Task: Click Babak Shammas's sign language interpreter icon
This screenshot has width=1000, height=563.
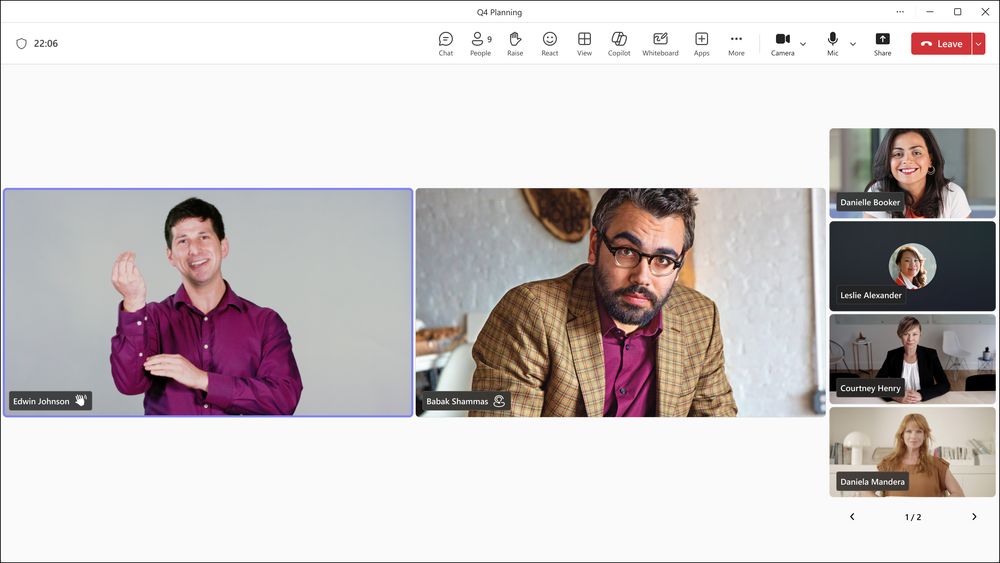Action: [499, 401]
